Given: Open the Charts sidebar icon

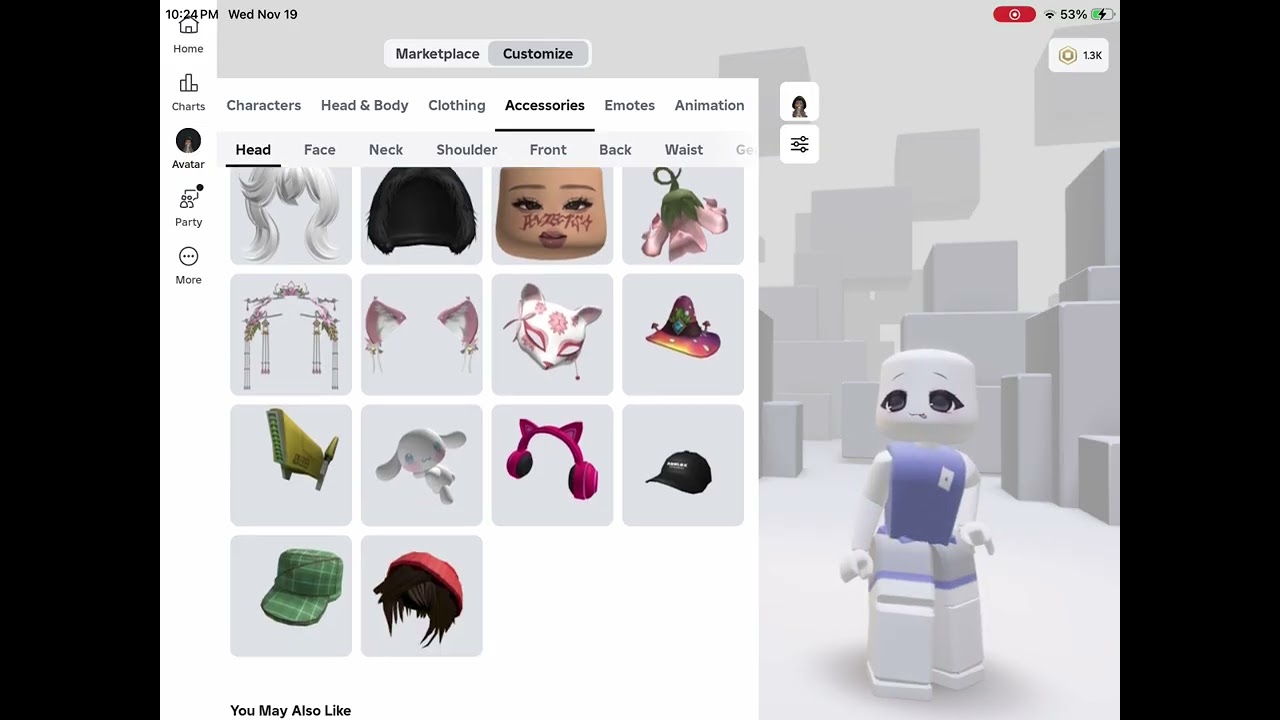Looking at the screenshot, I should pos(188,92).
